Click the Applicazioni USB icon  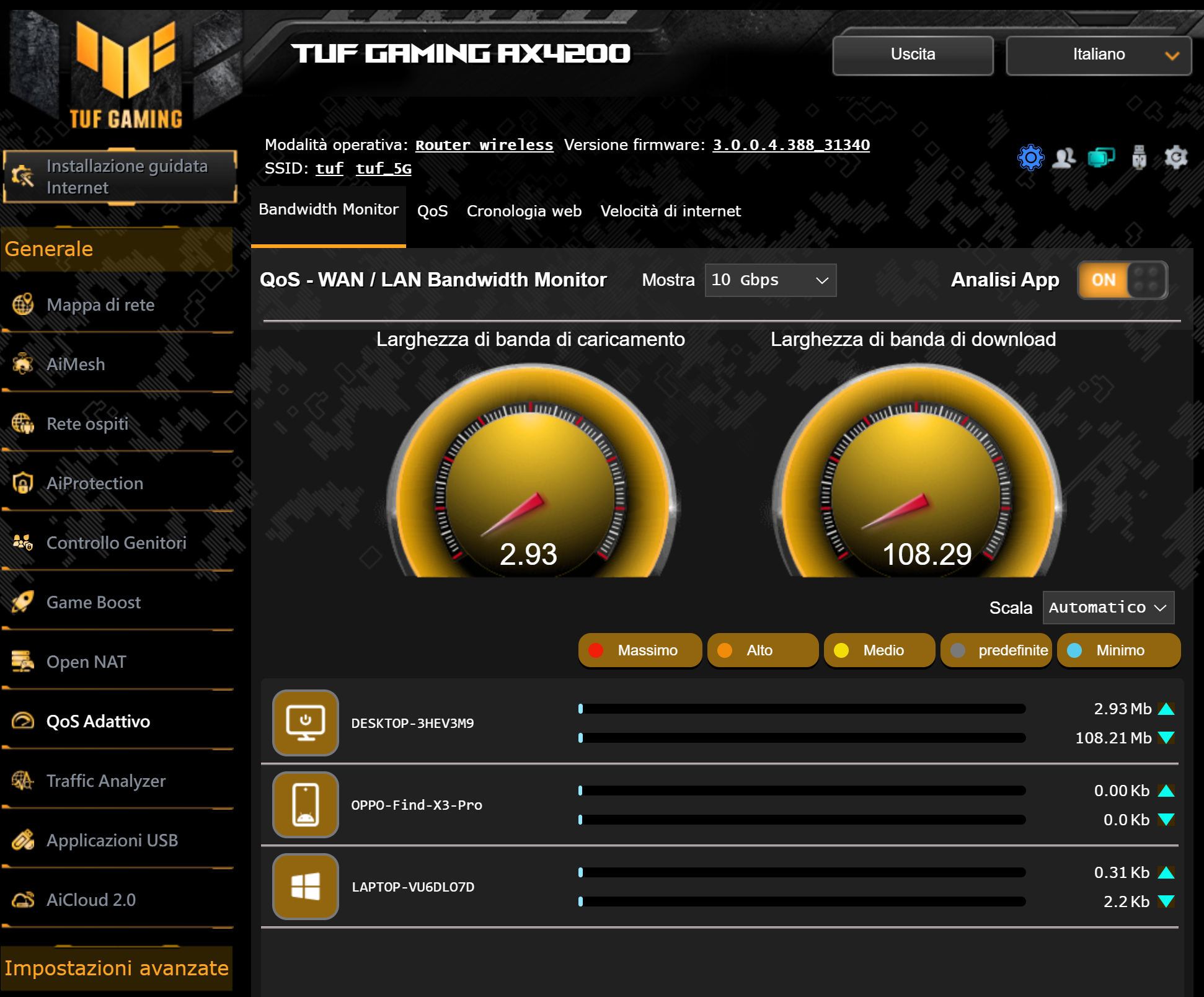click(x=23, y=840)
